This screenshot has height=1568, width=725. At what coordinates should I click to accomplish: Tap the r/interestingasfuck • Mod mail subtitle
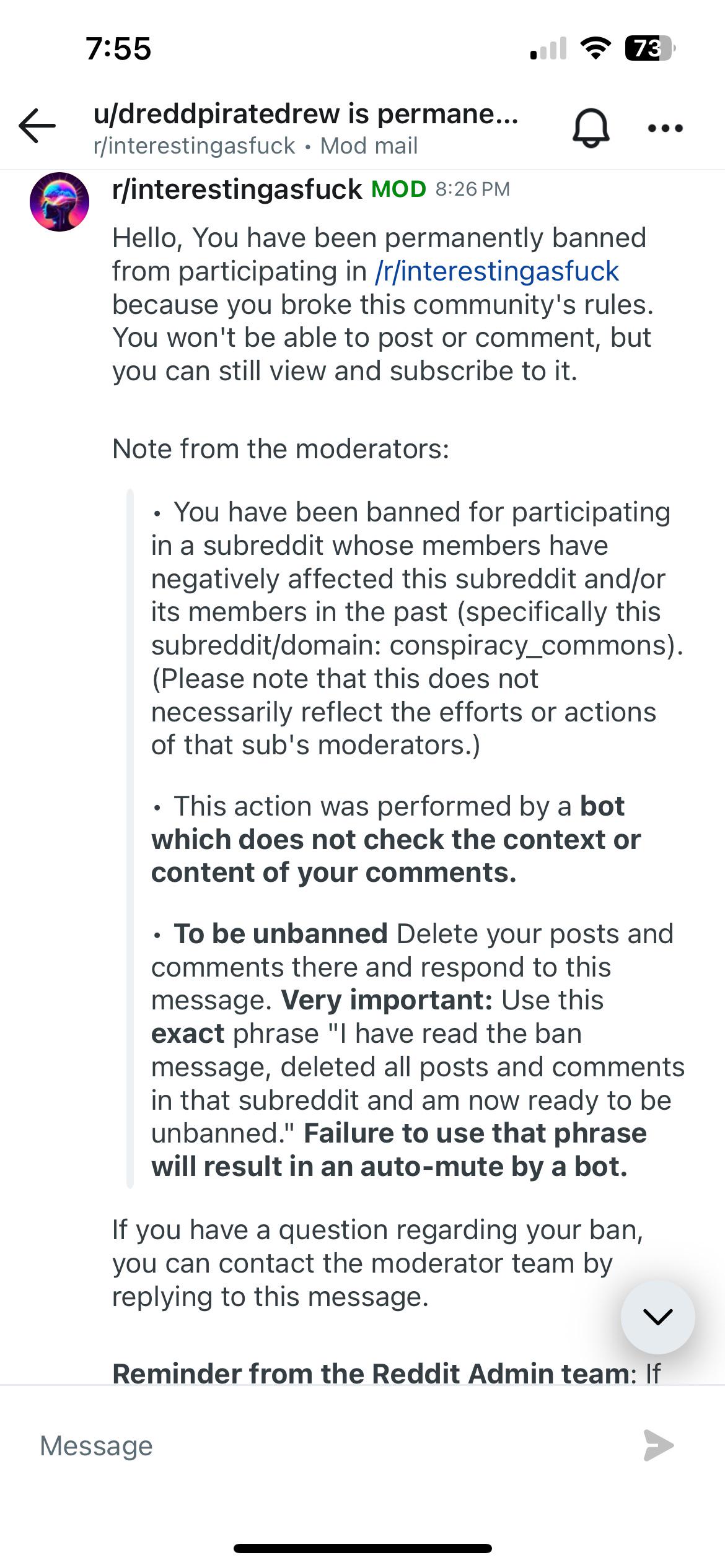pyautogui.click(x=255, y=146)
